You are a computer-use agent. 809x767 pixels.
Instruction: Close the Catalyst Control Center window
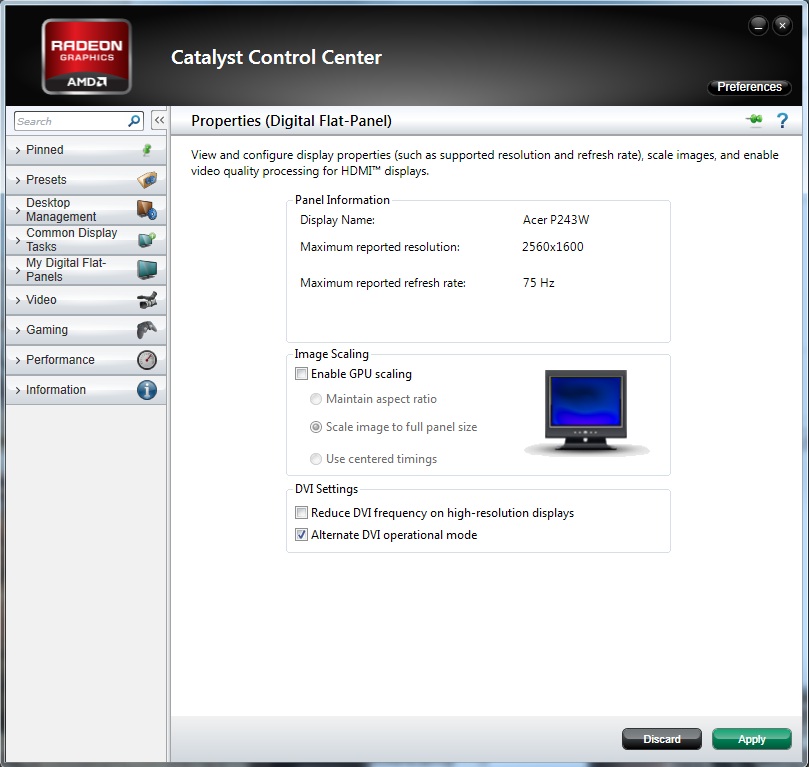tap(782, 25)
